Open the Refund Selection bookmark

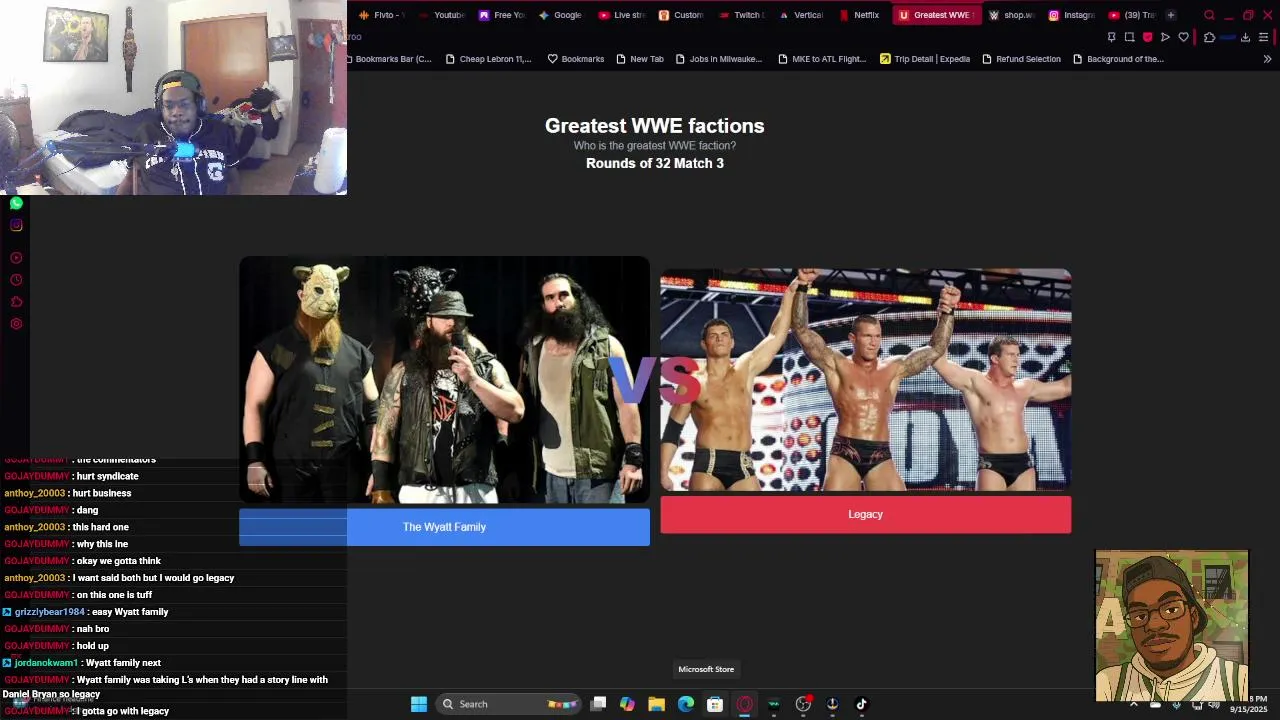[1021, 59]
